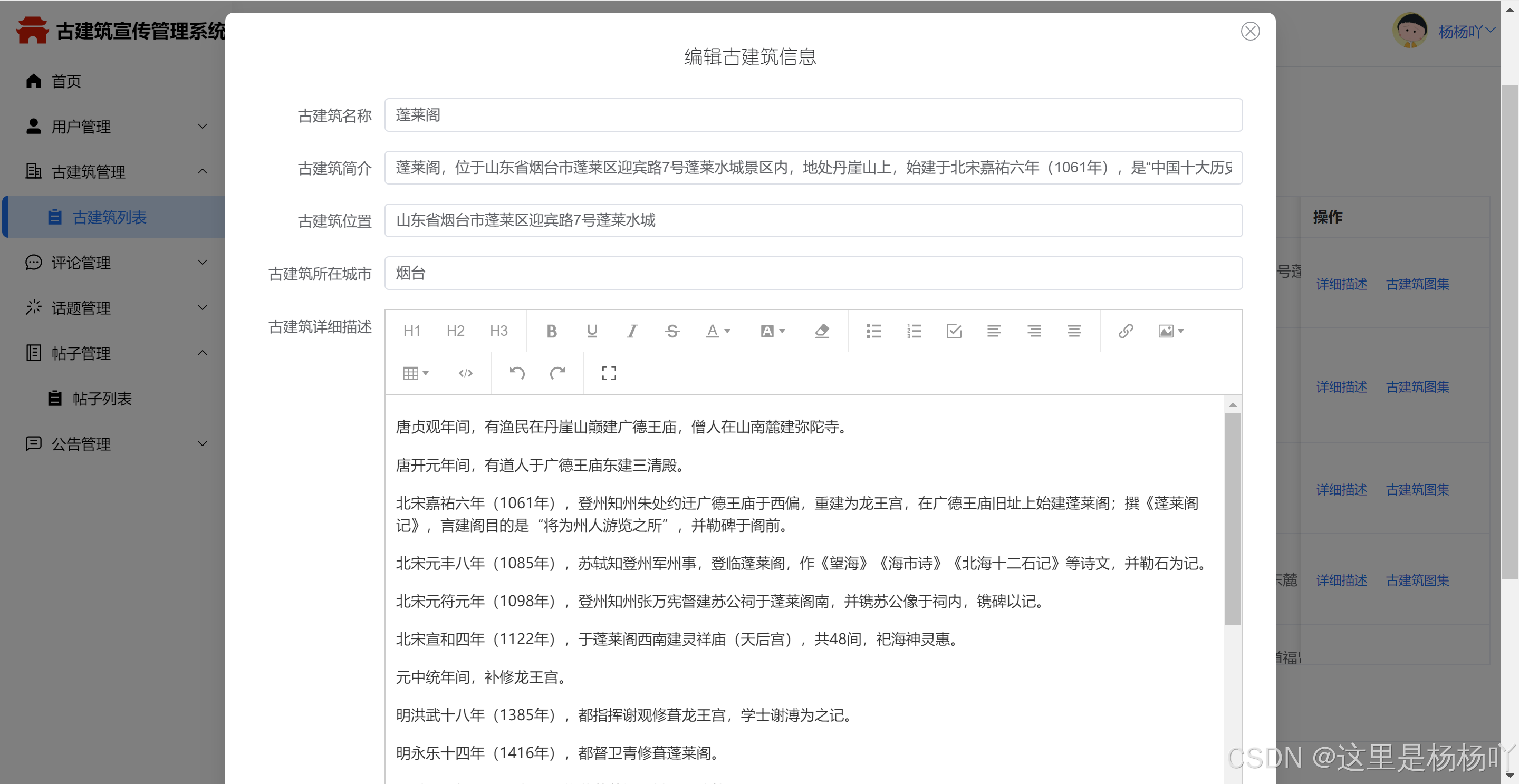1519x784 pixels.
Task: Click the italic formatting icon
Action: [631, 331]
